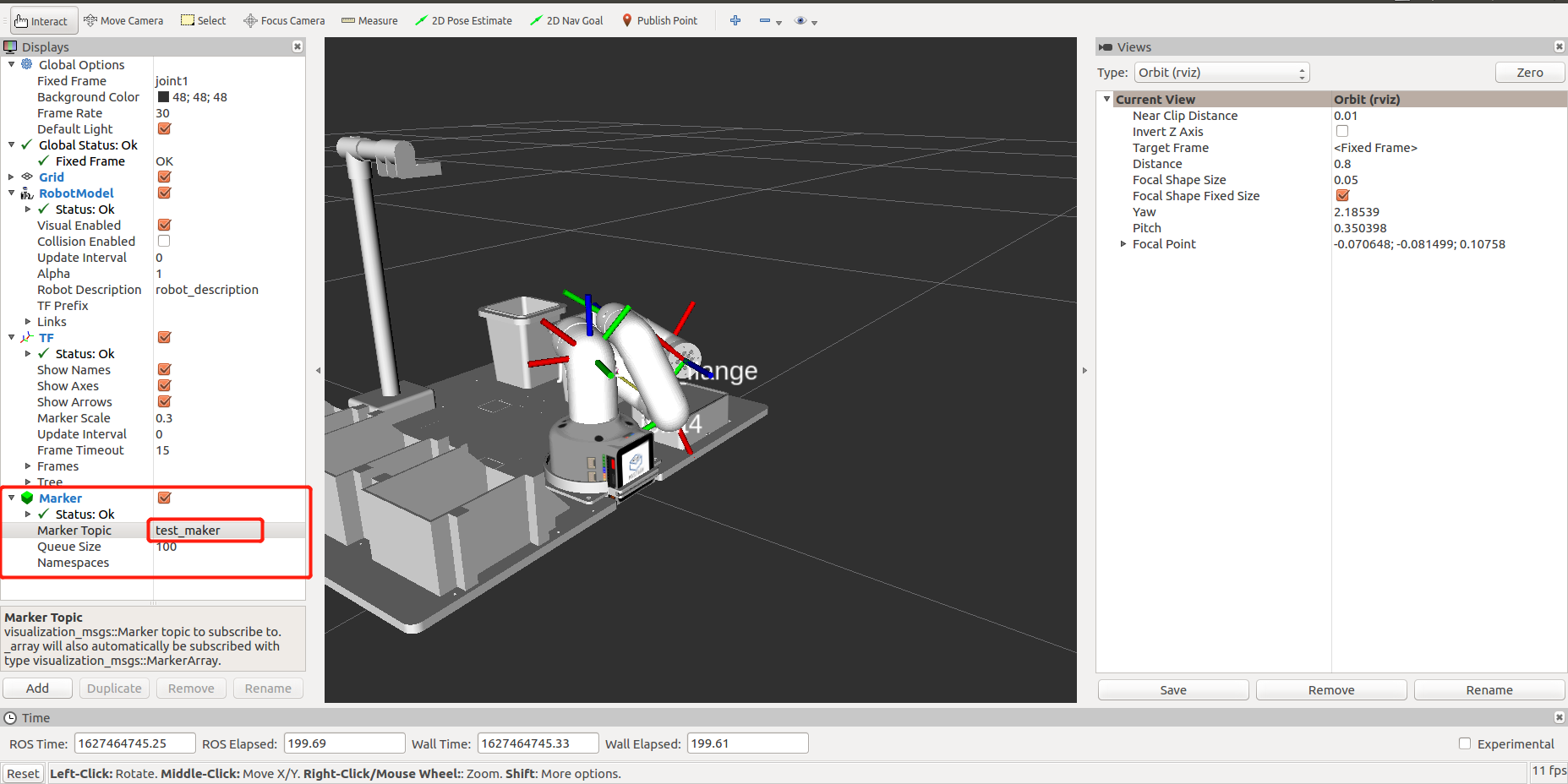1568x784 pixels.
Task: Toggle the Show Arrows checkbox
Action: click(165, 401)
